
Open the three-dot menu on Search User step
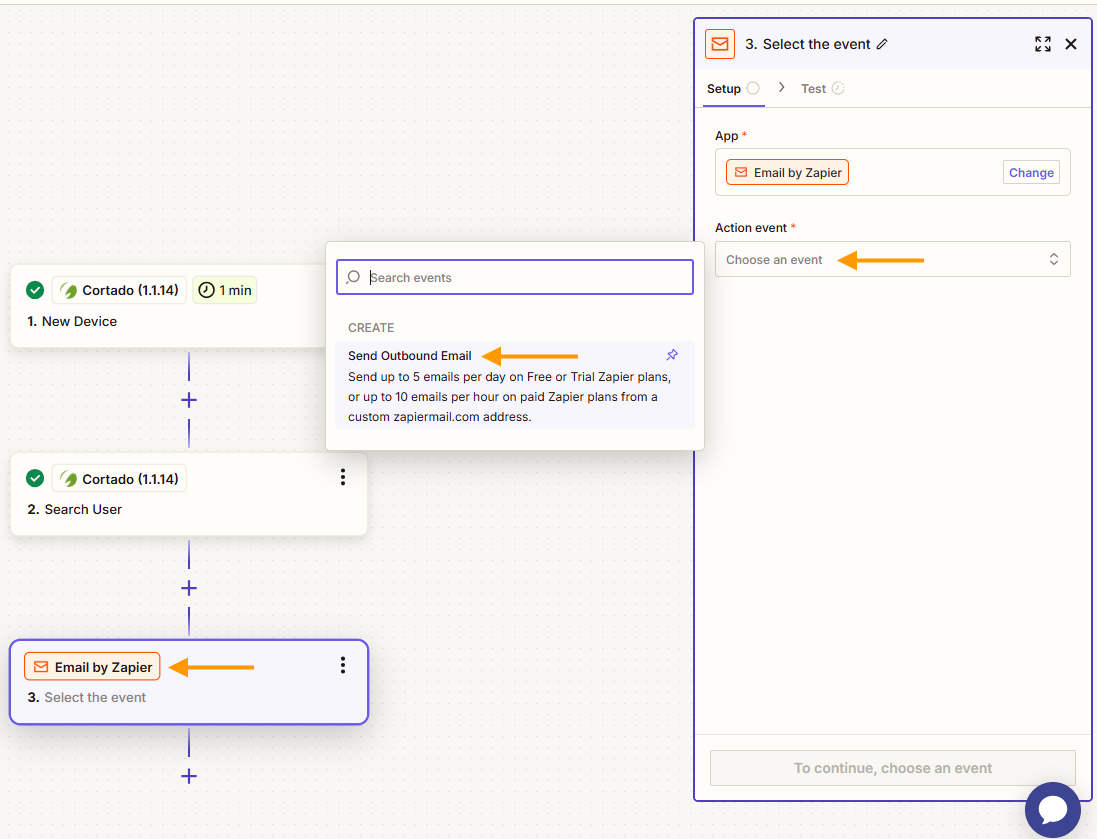click(x=343, y=477)
